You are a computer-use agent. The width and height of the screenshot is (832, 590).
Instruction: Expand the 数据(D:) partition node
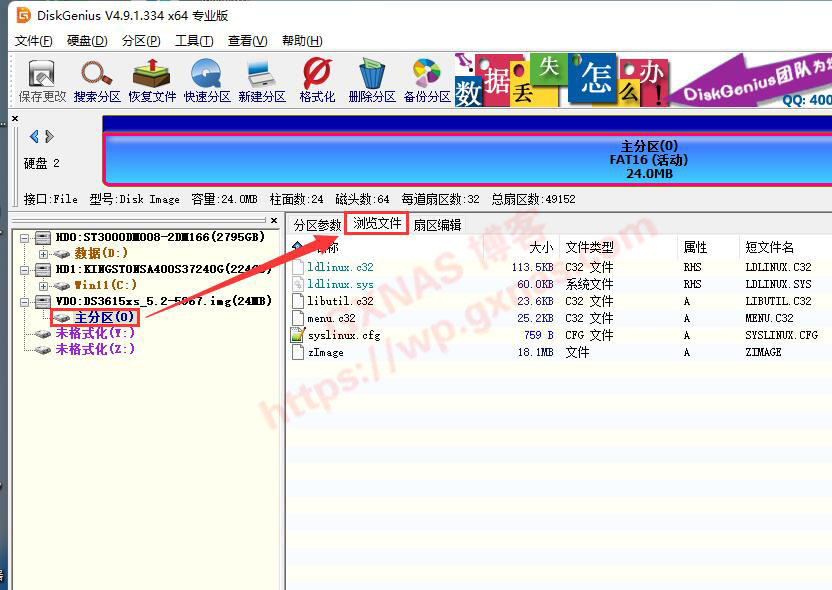[43, 254]
